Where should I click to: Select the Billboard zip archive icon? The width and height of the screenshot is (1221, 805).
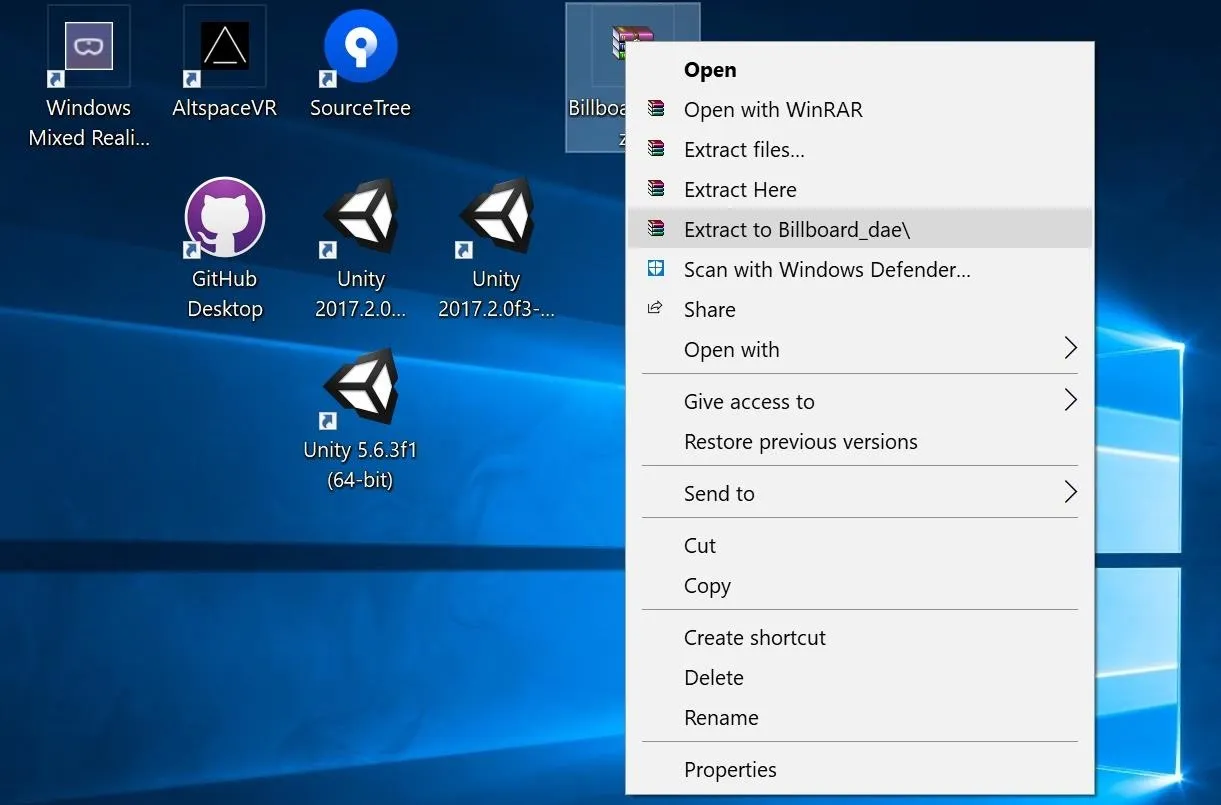click(632, 45)
